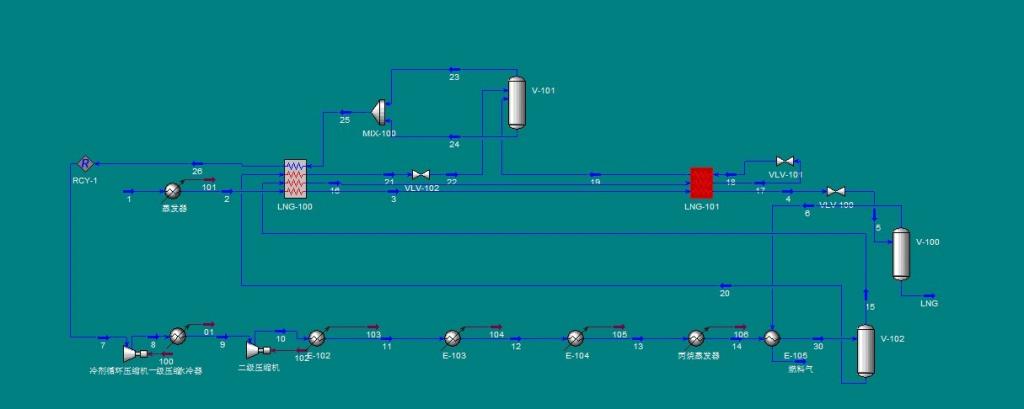Click the LNG product stream label

(x=929, y=304)
